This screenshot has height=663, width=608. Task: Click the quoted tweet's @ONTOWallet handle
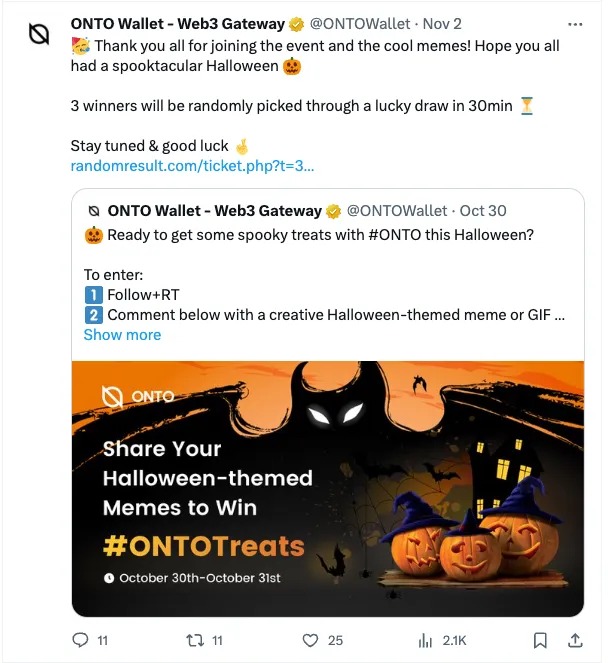(x=396, y=211)
